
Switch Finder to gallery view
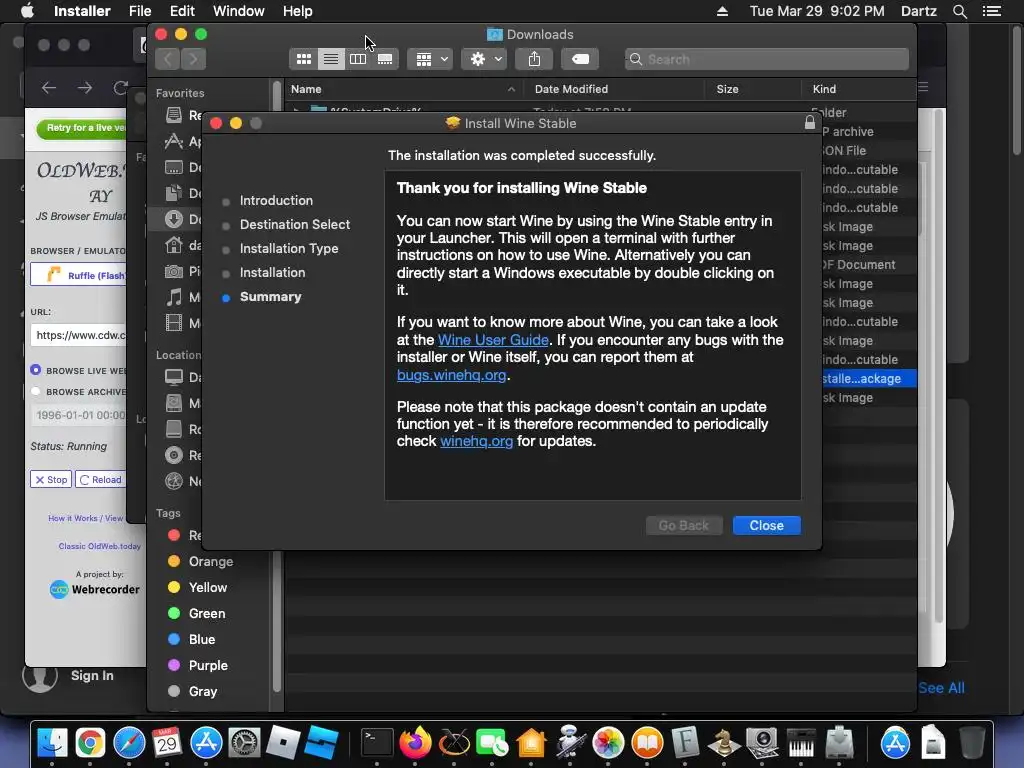pyautogui.click(x=385, y=59)
